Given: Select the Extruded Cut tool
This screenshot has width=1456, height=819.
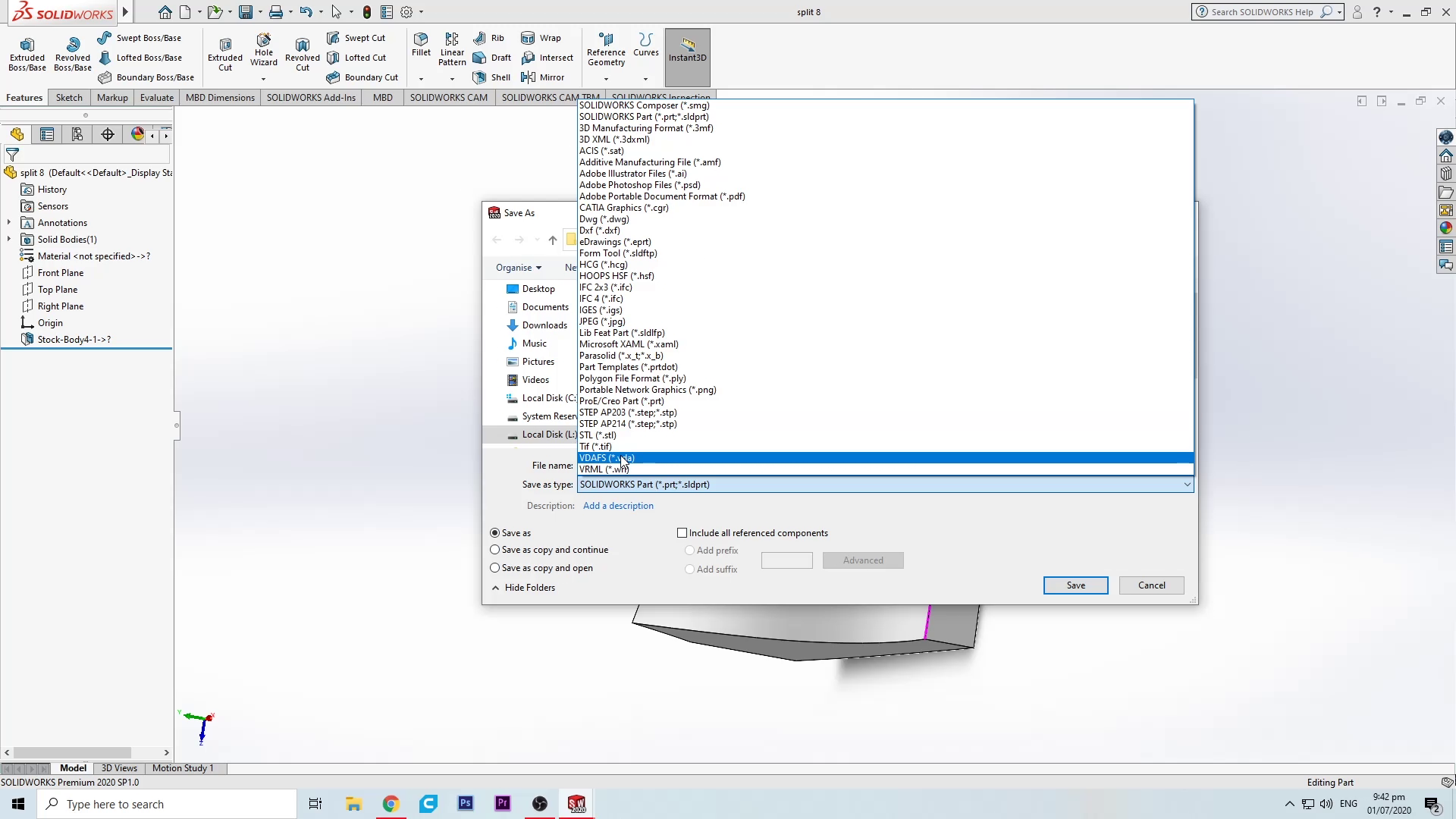Looking at the screenshot, I should [225, 55].
